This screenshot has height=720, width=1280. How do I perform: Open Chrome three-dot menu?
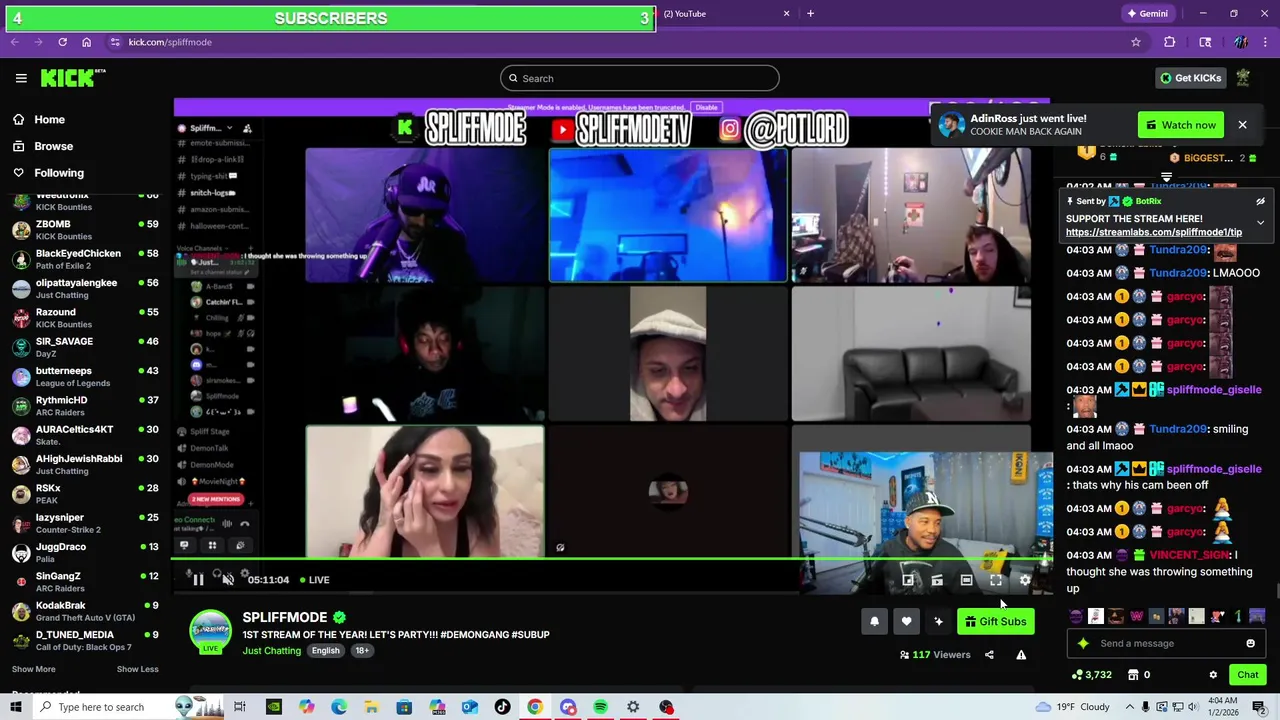tap(1266, 42)
